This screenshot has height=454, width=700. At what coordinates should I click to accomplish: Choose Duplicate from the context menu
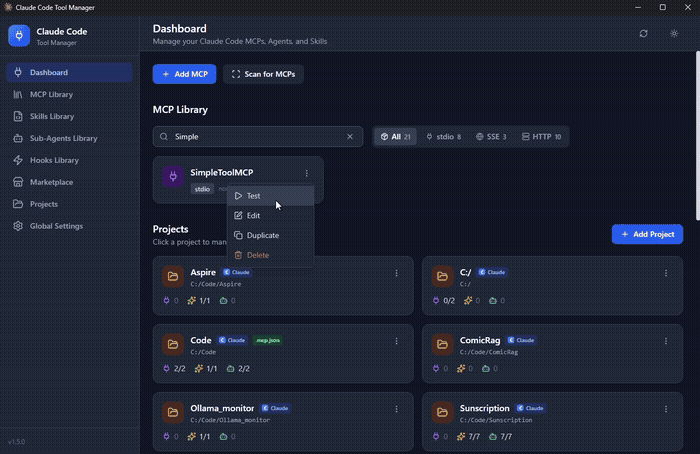[271, 235]
